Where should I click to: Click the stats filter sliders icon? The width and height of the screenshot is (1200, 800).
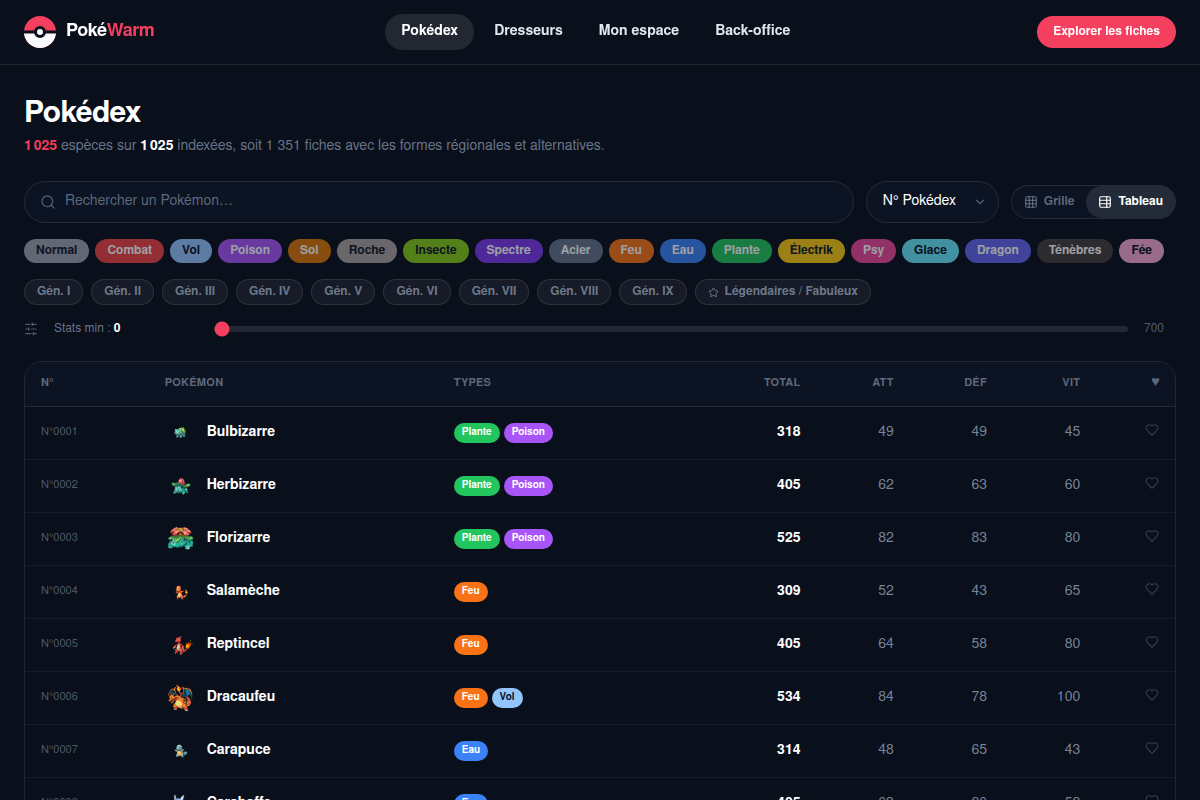pos(31,328)
